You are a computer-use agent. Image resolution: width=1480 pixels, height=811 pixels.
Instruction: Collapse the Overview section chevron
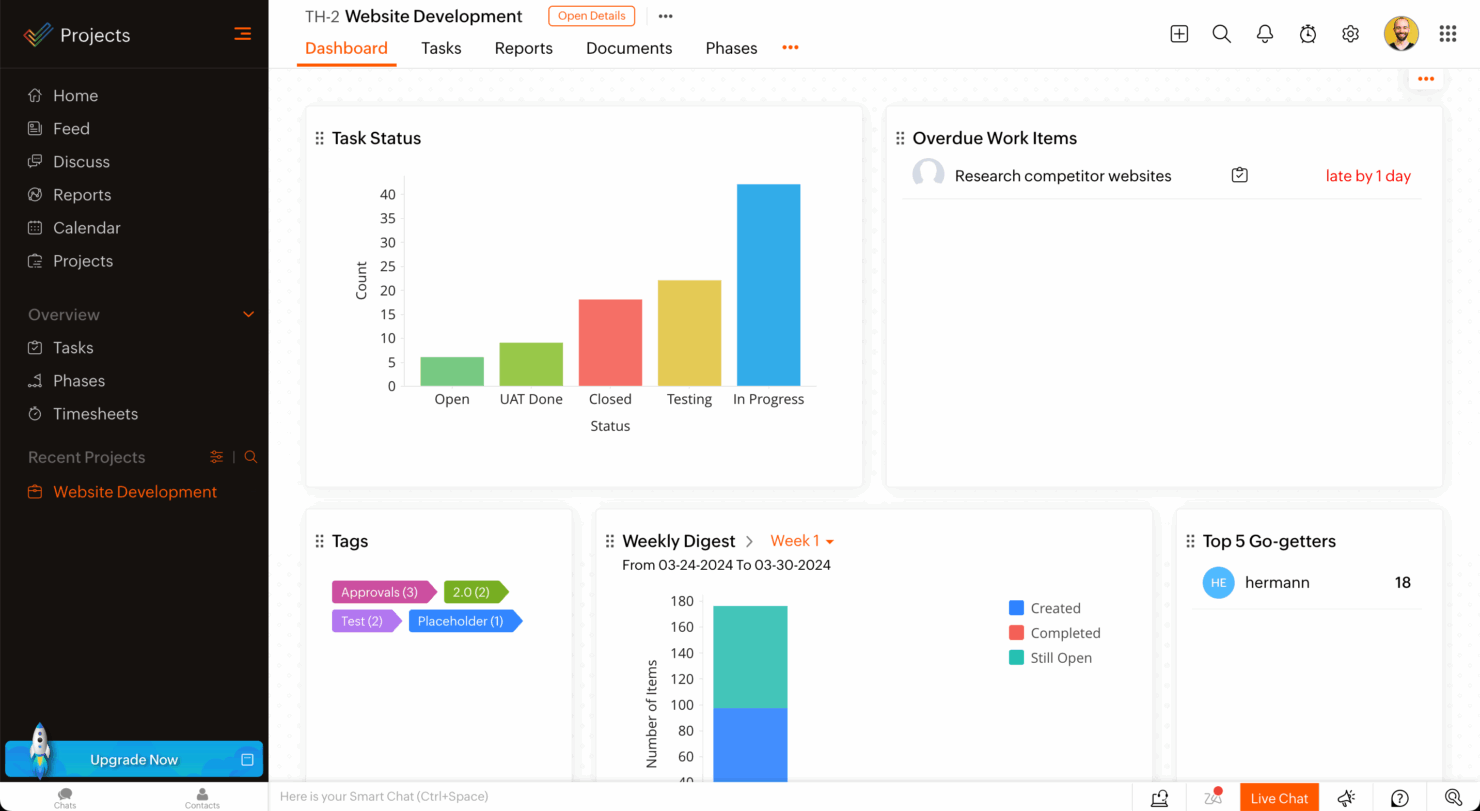[249, 315]
